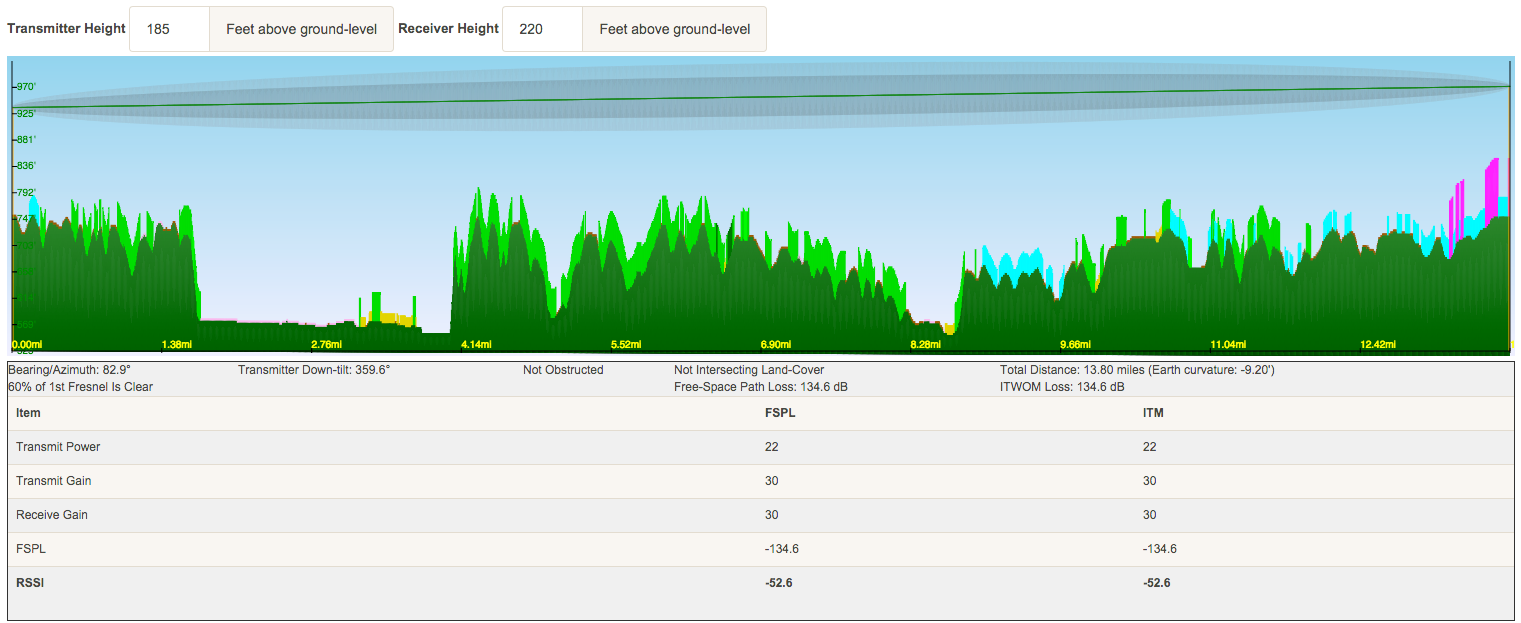The height and width of the screenshot is (623, 1521).
Task: Click the 836' elevation axis label
Action: [x=25, y=166]
